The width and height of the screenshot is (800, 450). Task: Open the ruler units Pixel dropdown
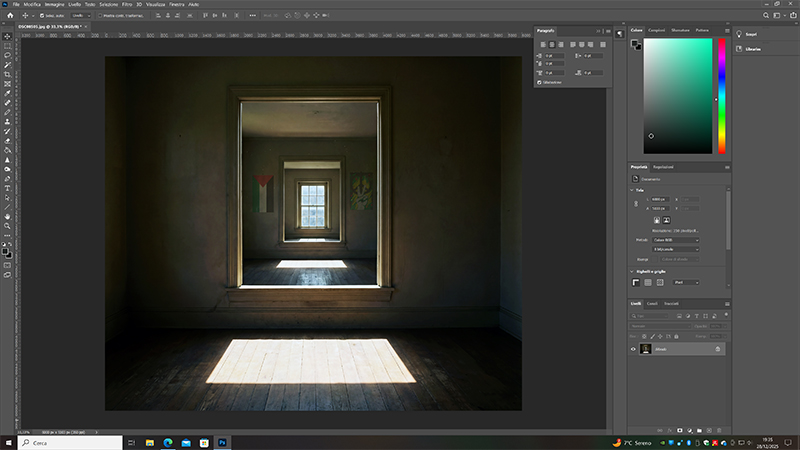tap(686, 282)
